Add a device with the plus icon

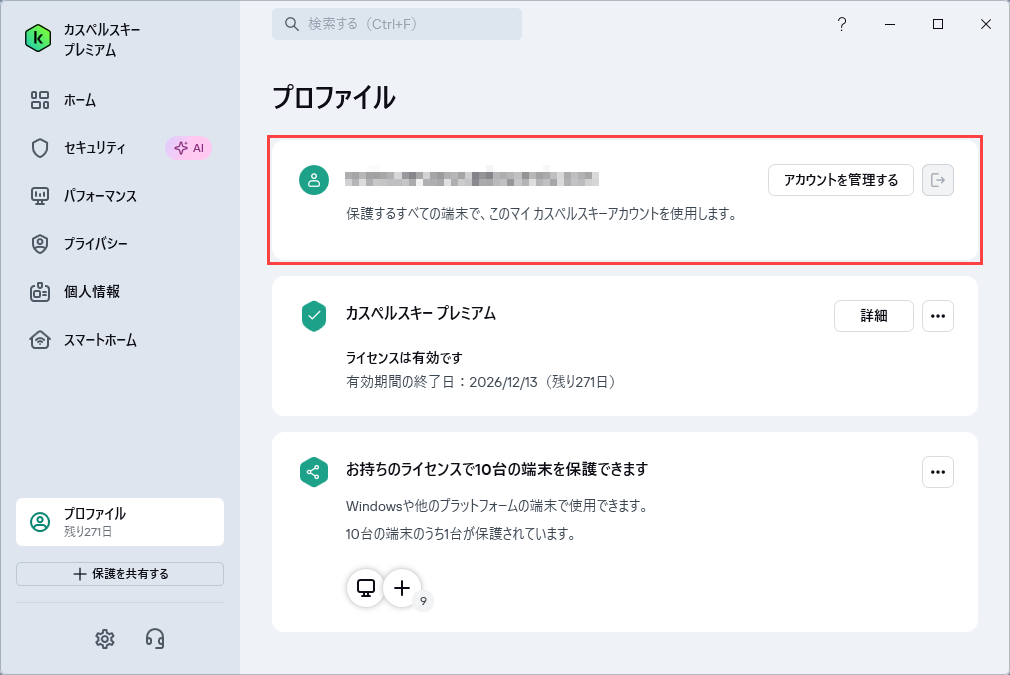[402, 587]
